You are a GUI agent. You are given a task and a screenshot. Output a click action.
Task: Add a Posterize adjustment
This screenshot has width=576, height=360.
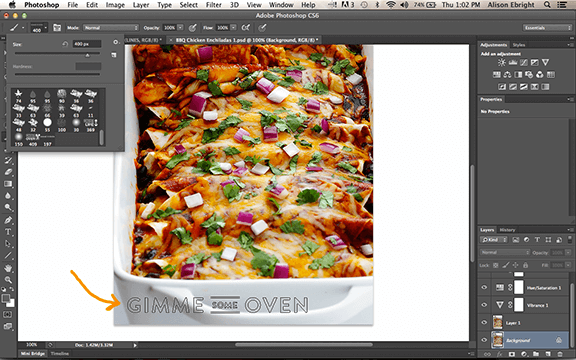pyautogui.click(x=513, y=87)
